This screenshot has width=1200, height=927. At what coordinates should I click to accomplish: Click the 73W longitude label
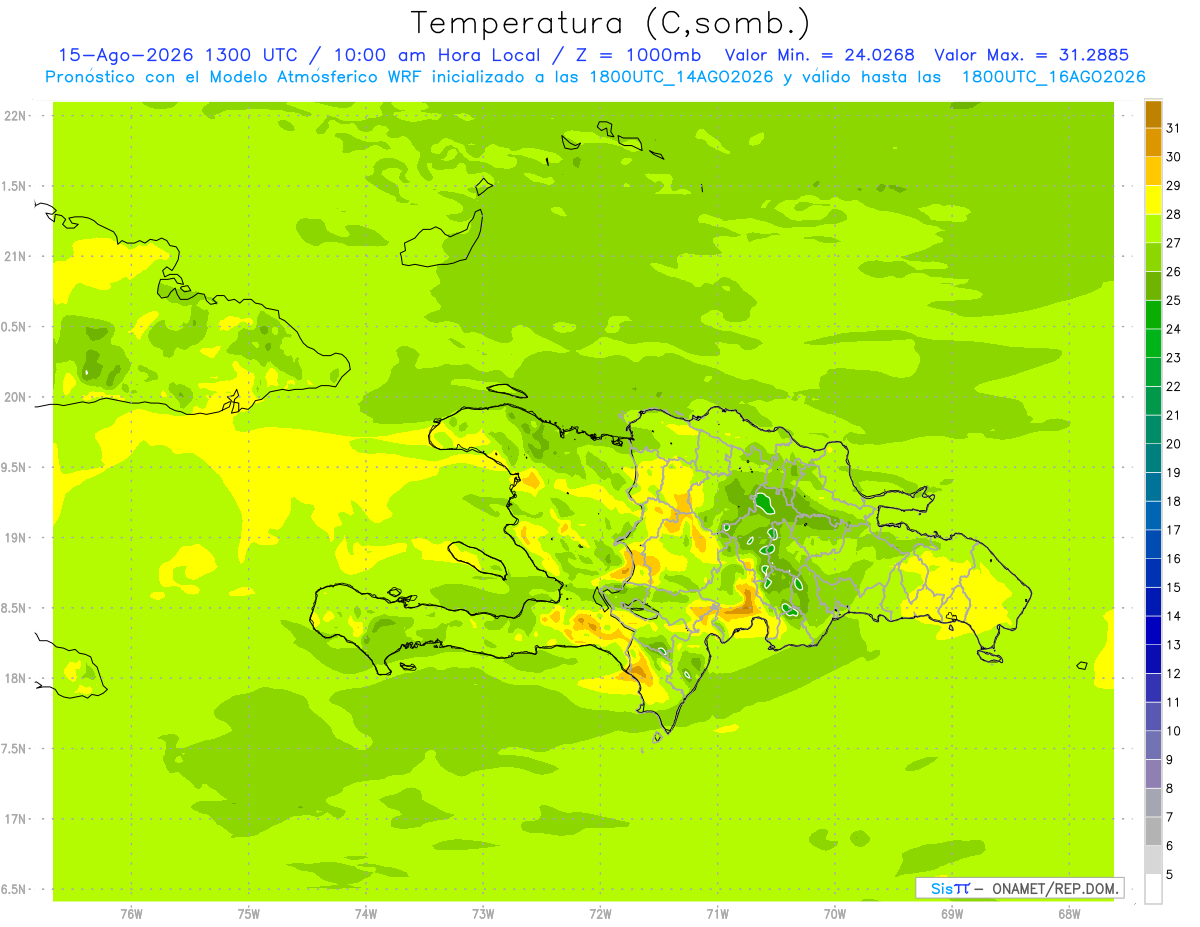click(x=483, y=914)
